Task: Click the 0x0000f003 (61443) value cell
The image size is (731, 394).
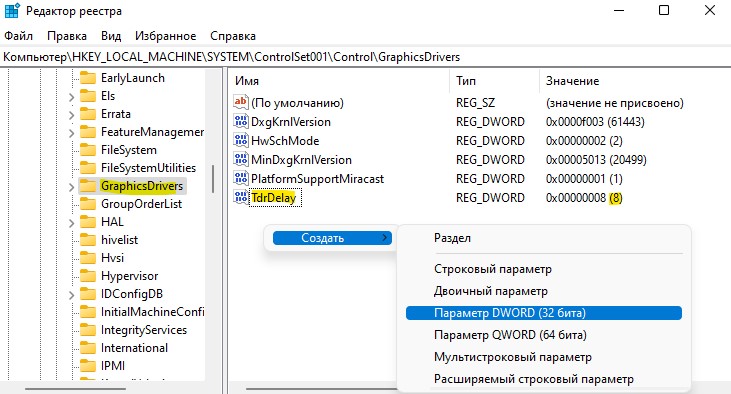Action: click(595, 122)
